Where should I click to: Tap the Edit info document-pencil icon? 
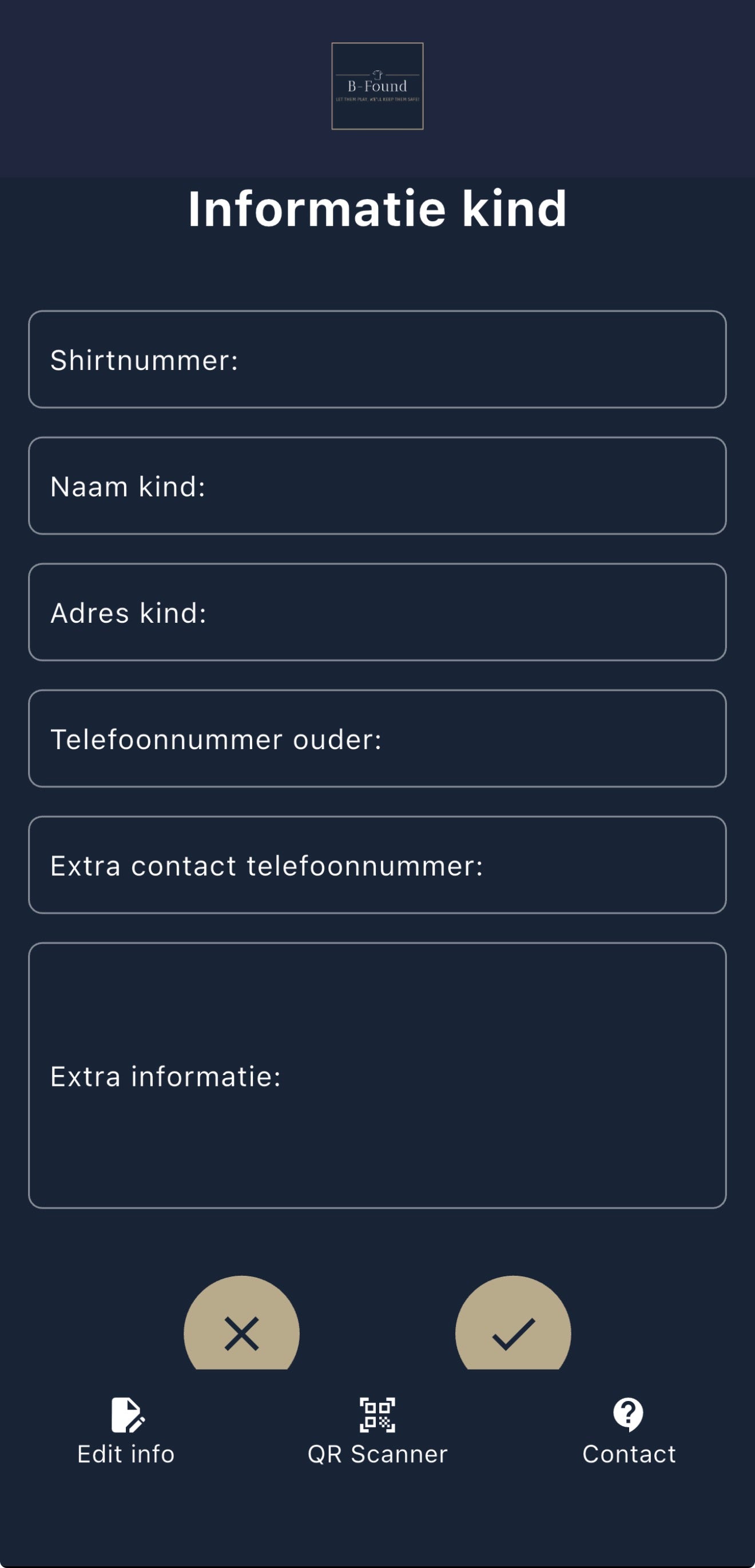[x=127, y=1415]
